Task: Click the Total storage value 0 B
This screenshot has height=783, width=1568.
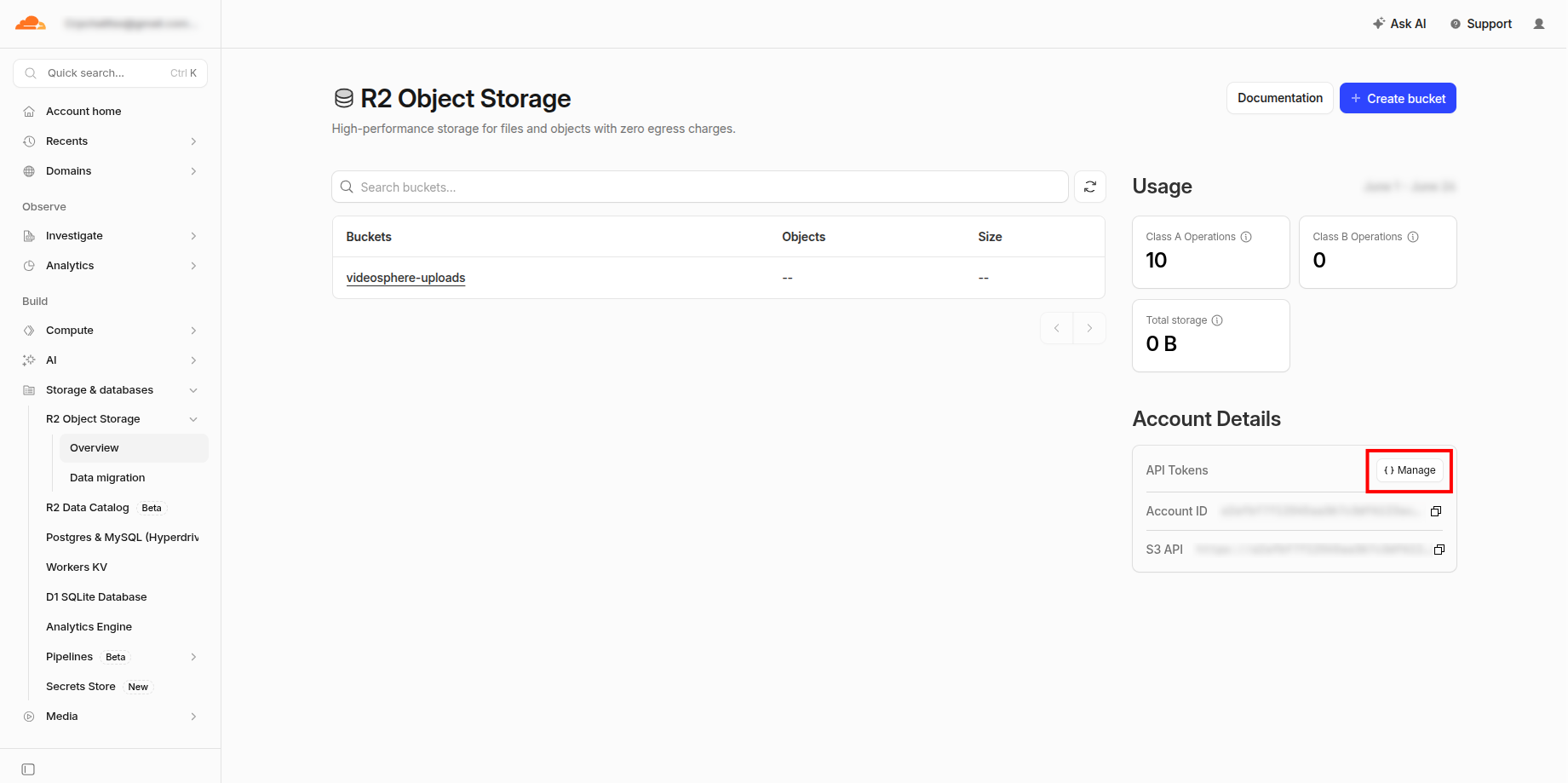Action: point(1161,344)
